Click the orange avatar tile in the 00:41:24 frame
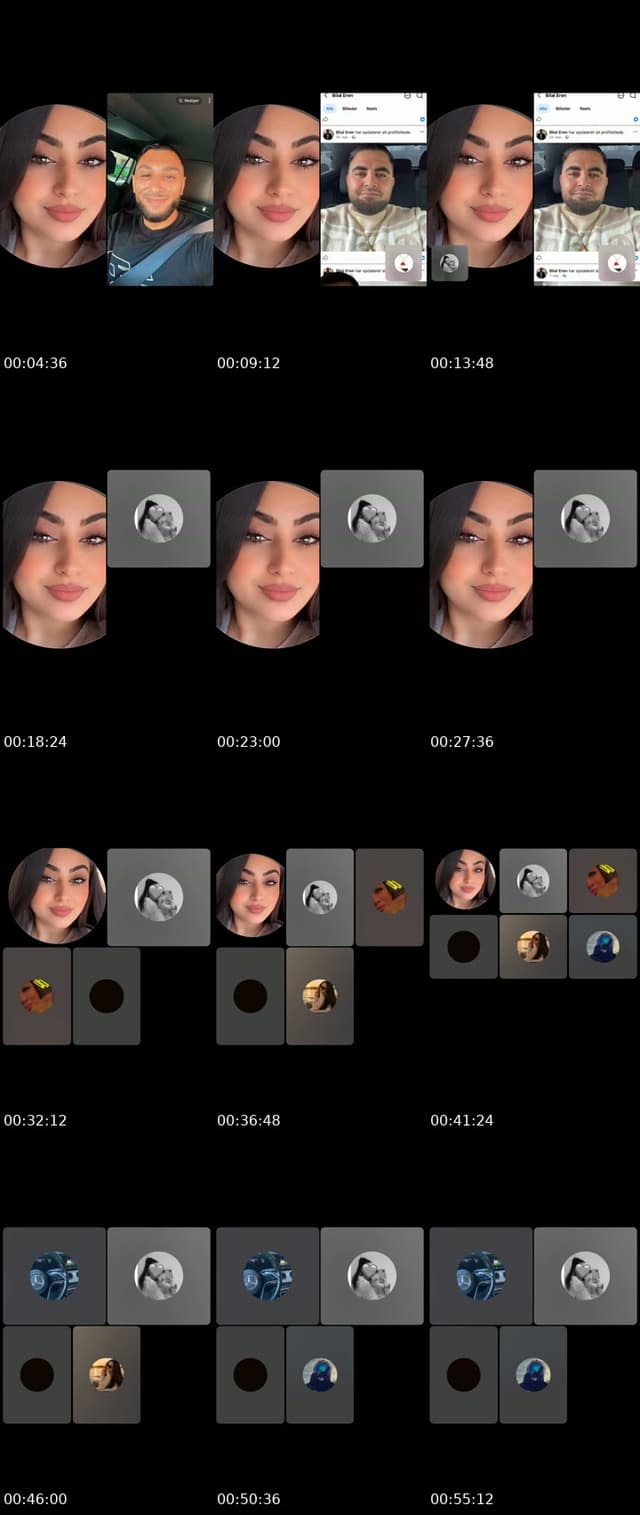 [x=603, y=880]
